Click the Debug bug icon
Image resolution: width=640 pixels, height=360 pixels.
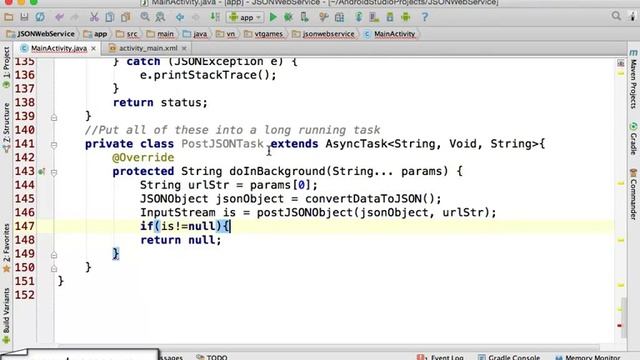(x=288, y=17)
